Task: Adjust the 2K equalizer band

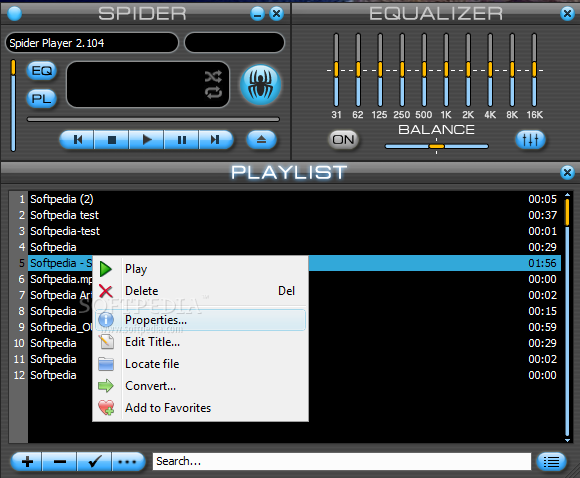Action: pos(468,70)
